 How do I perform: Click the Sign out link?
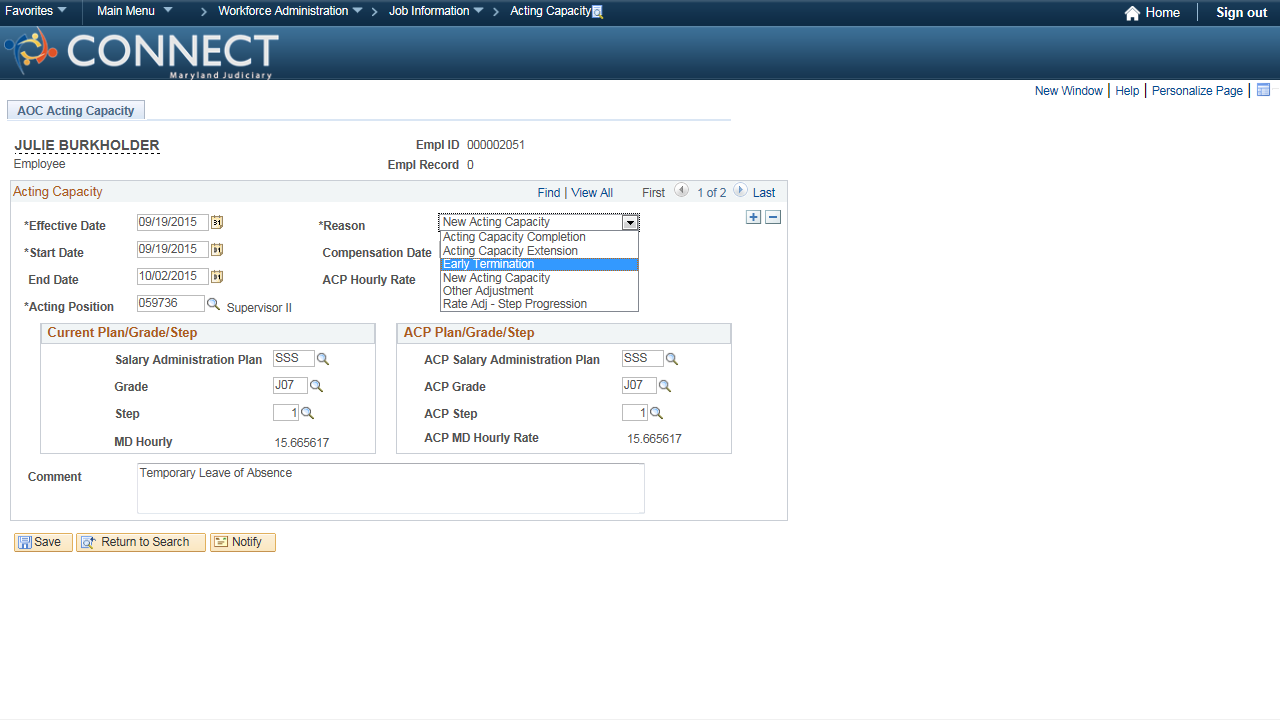click(x=1241, y=13)
